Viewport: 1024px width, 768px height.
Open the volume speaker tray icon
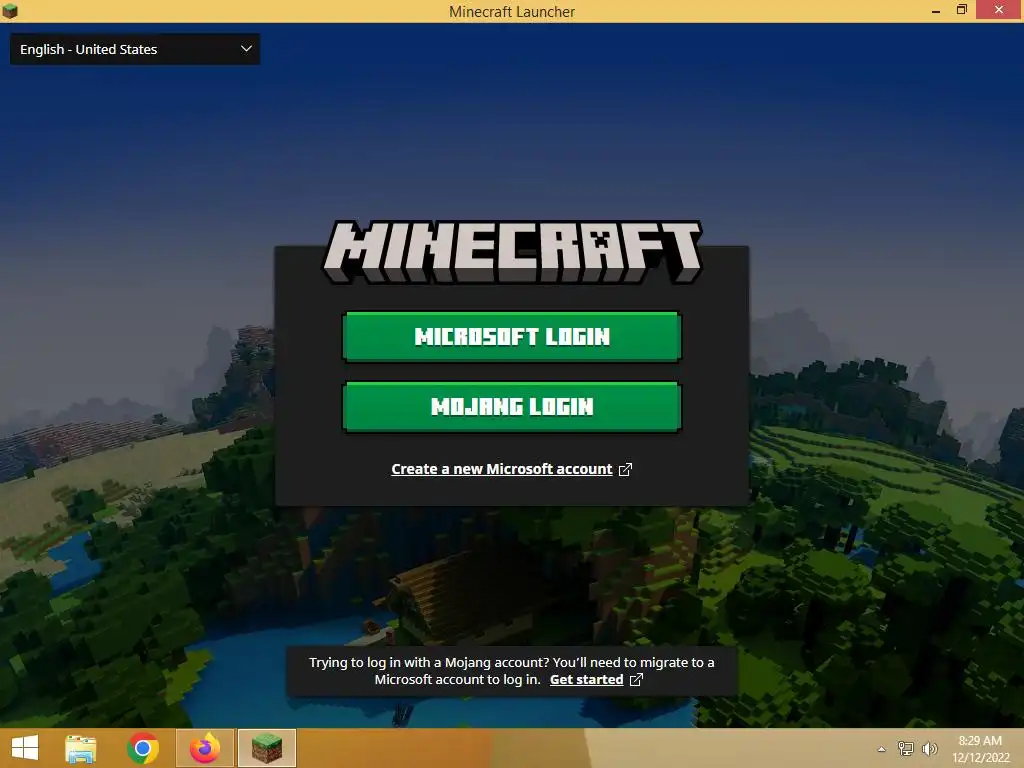click(x=930, y=748)
